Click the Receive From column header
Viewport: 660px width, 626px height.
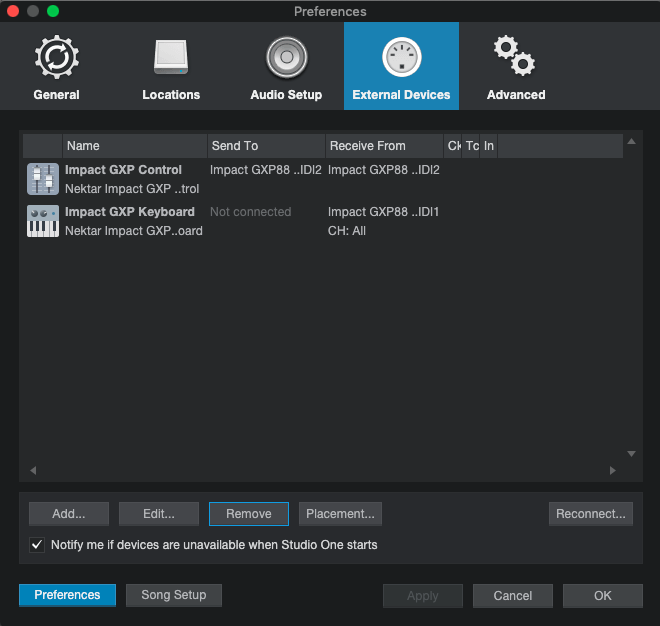pos(384,146)
